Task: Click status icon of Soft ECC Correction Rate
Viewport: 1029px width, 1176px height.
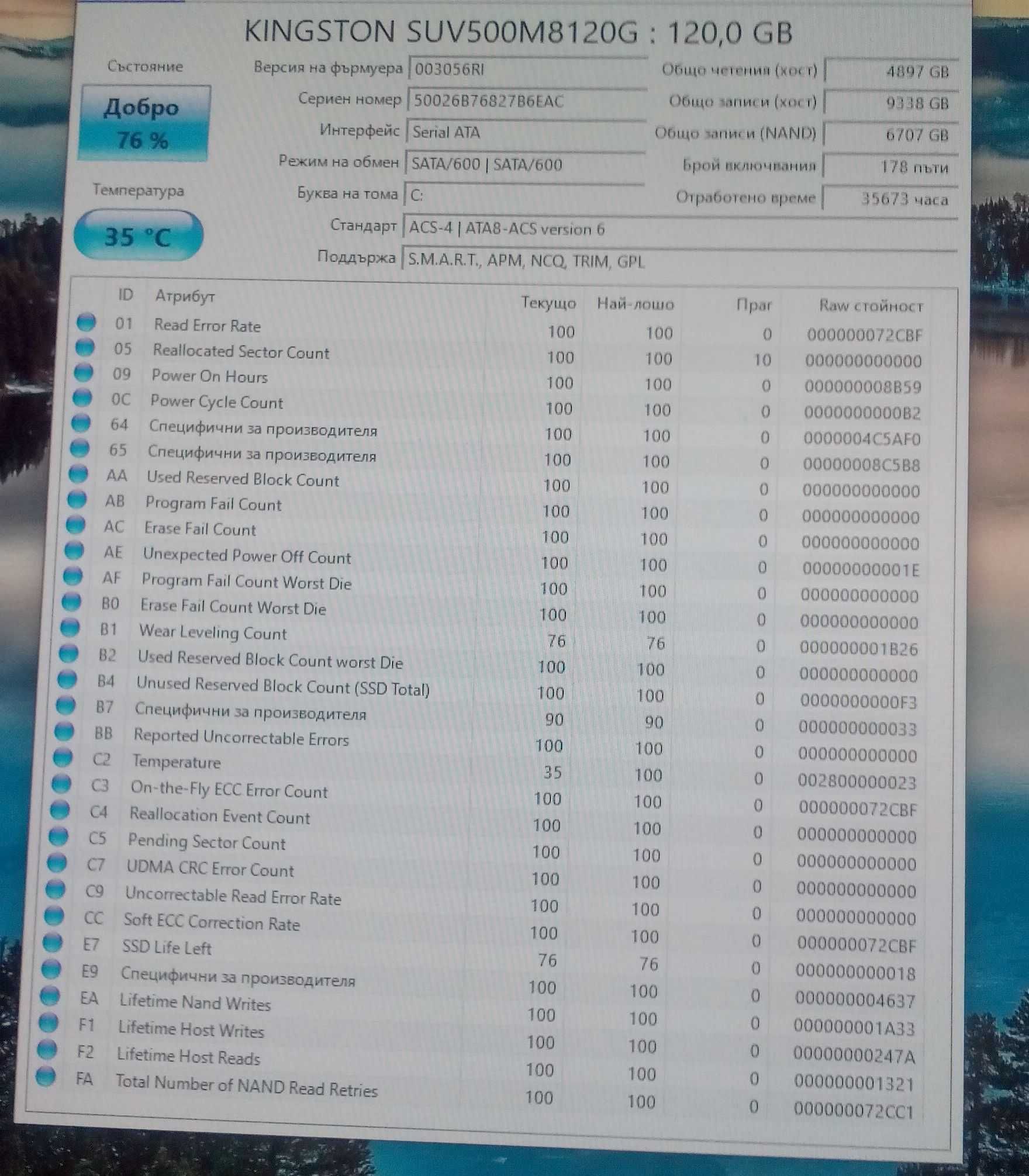Action: pos(54,915)
